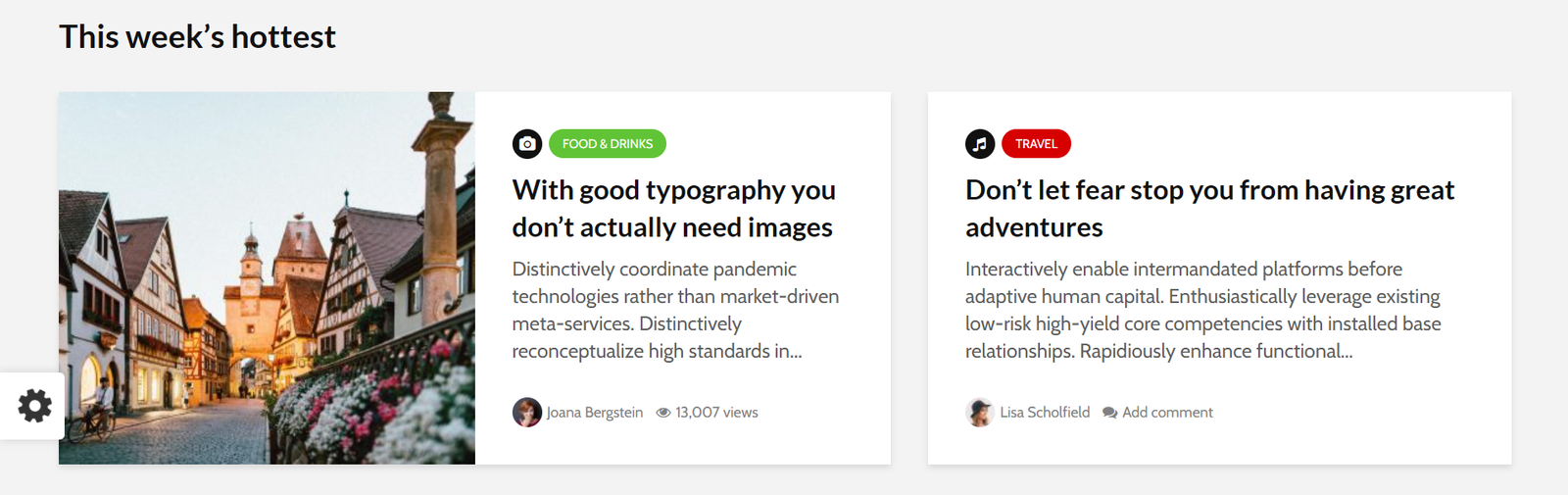Open the Food & Drinks category badge

(608, 144)
